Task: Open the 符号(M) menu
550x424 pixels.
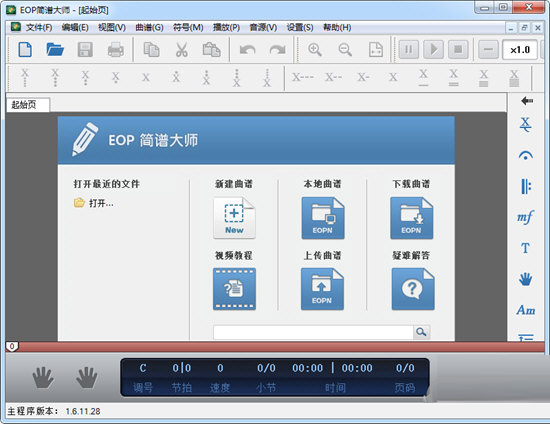Action: click(x=188, y=27)
